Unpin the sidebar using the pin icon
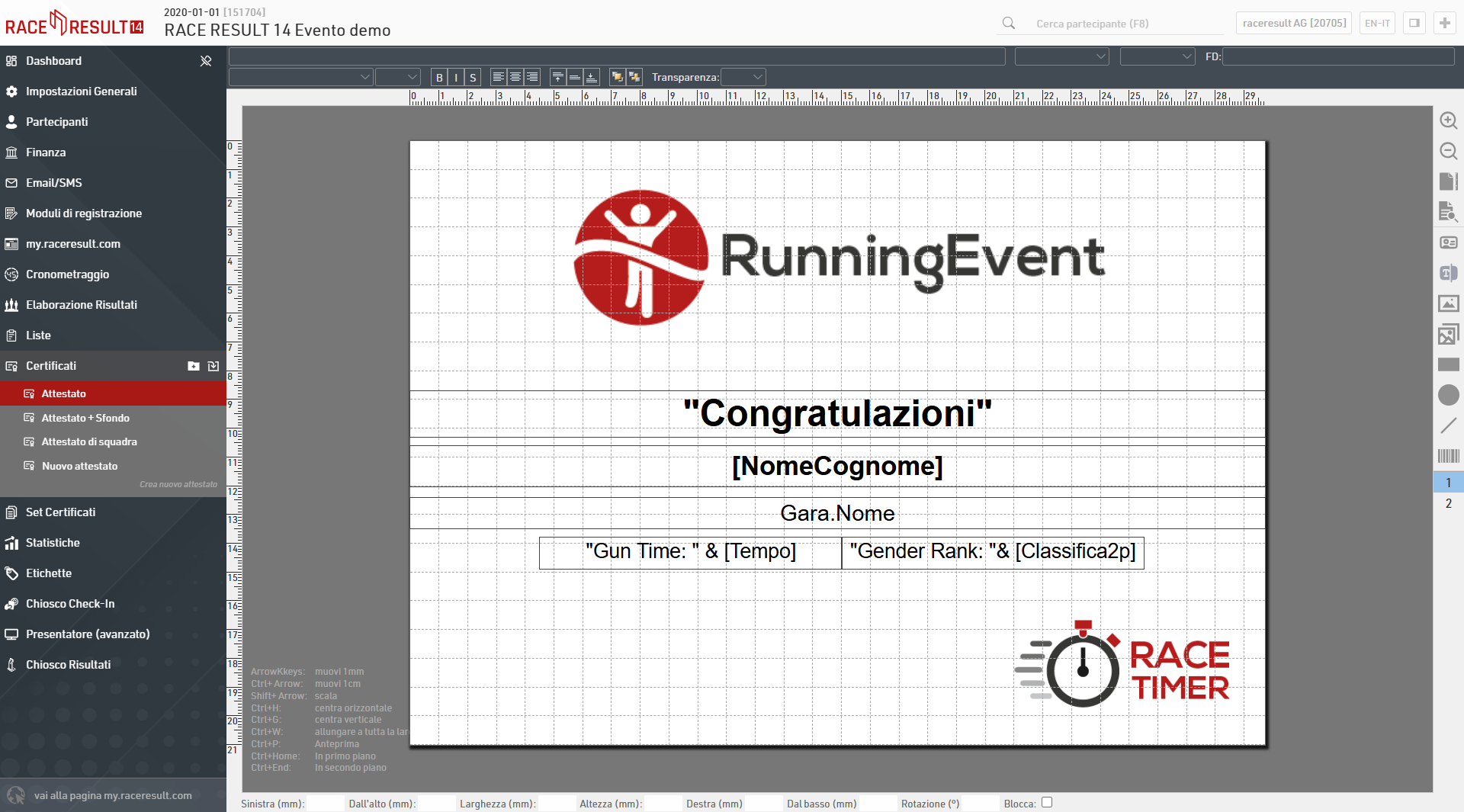 206,61
